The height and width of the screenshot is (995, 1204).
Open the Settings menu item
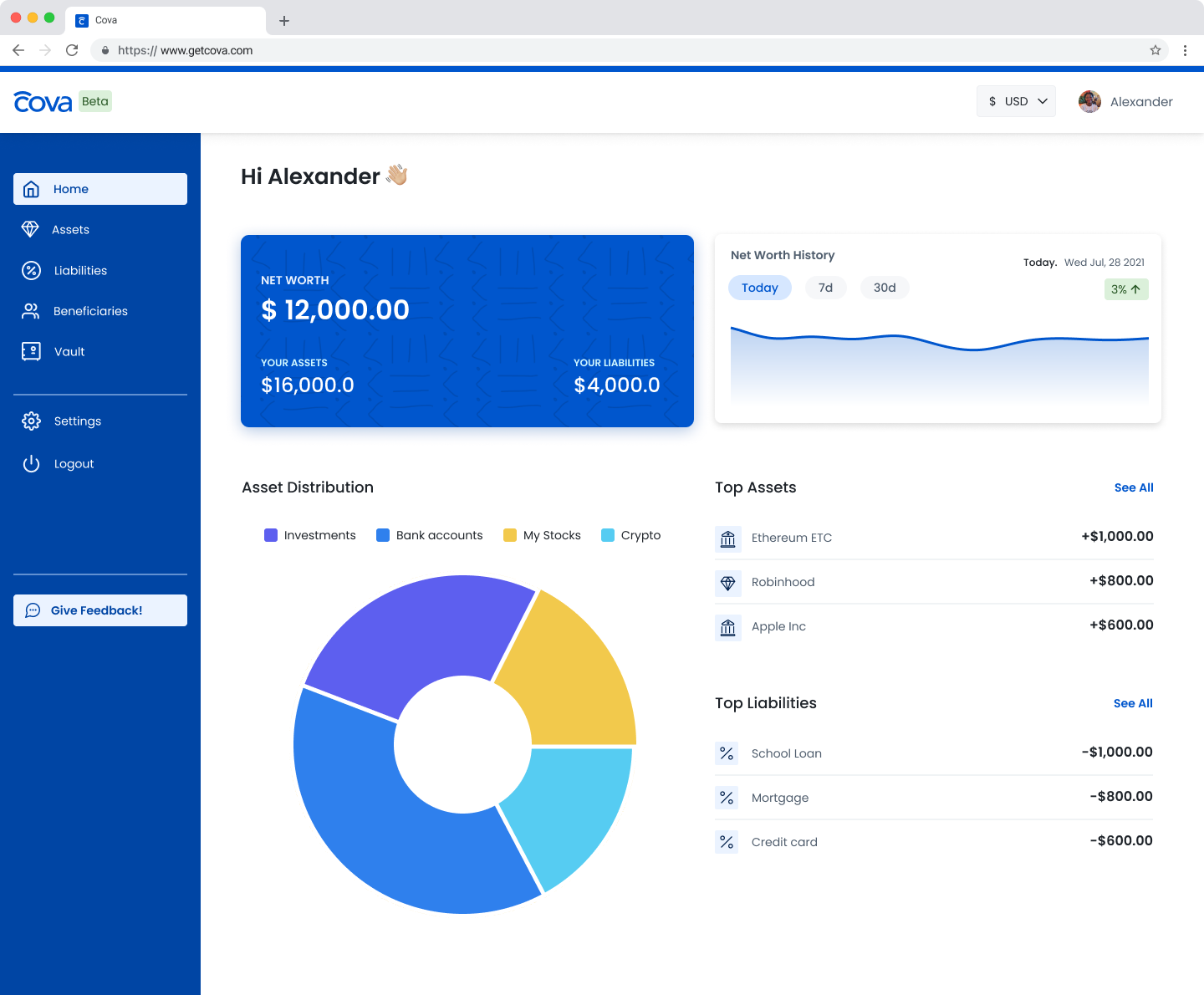click(x=100, y=421)
